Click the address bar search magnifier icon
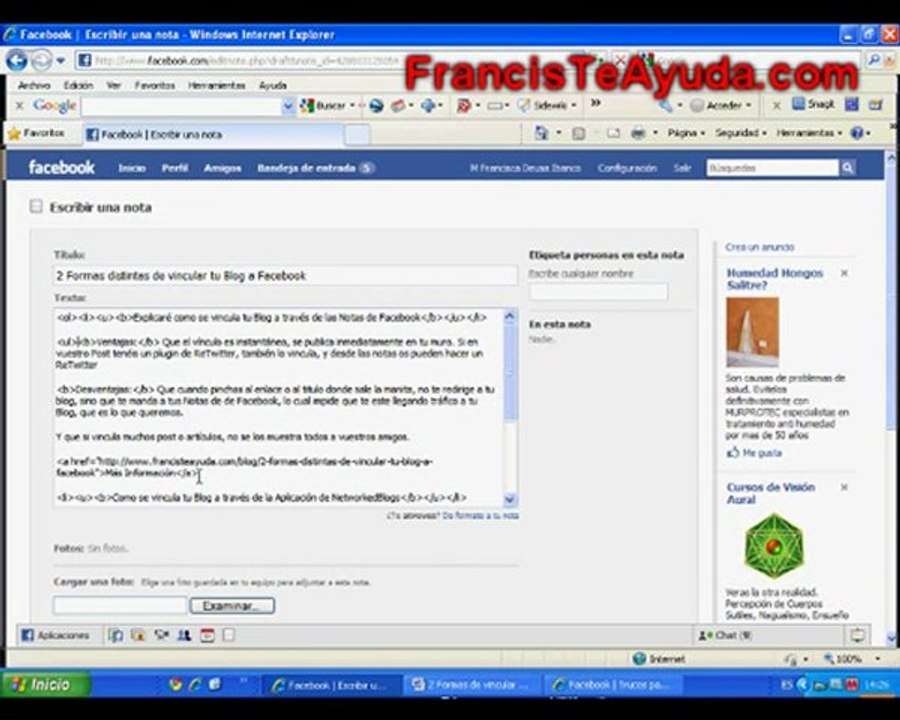Viewport: 900px width, 720px height. pos(874,59)
